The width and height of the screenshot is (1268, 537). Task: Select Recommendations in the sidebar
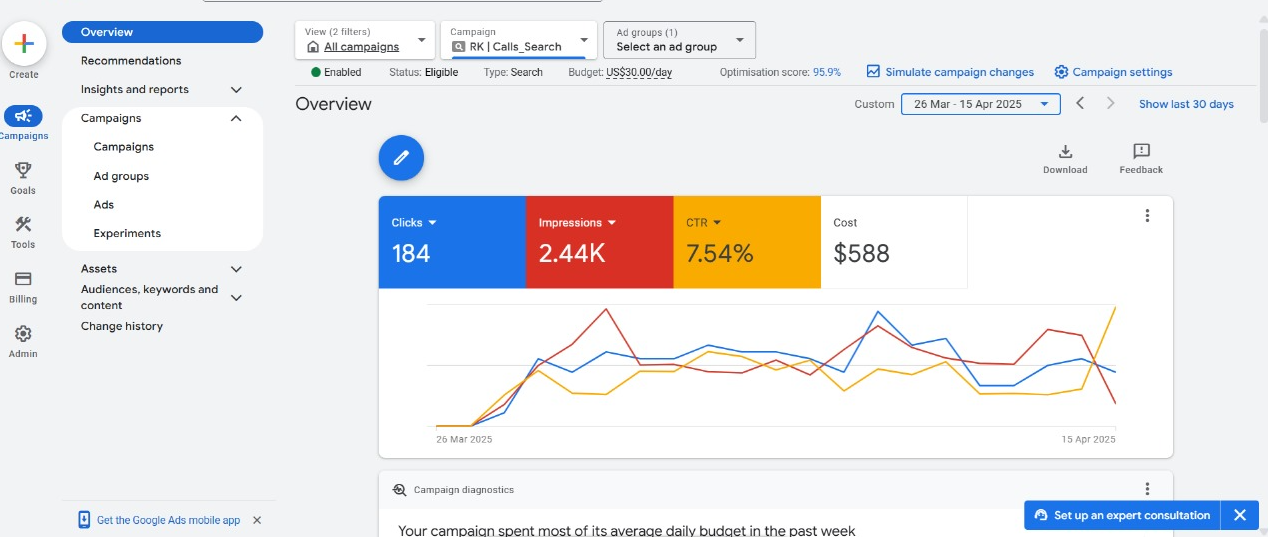pos(131,61)
